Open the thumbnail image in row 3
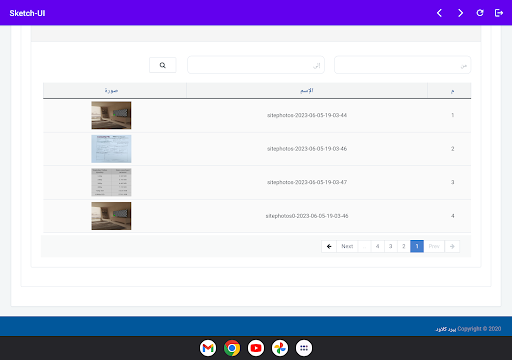This screenshot has width=512, height=360. tap(111, 182)
